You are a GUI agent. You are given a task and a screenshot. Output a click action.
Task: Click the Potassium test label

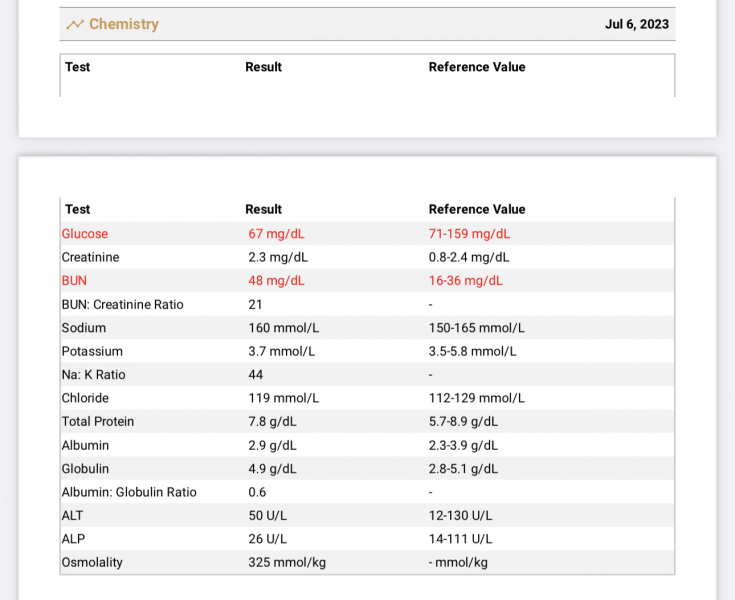[92, 351]
